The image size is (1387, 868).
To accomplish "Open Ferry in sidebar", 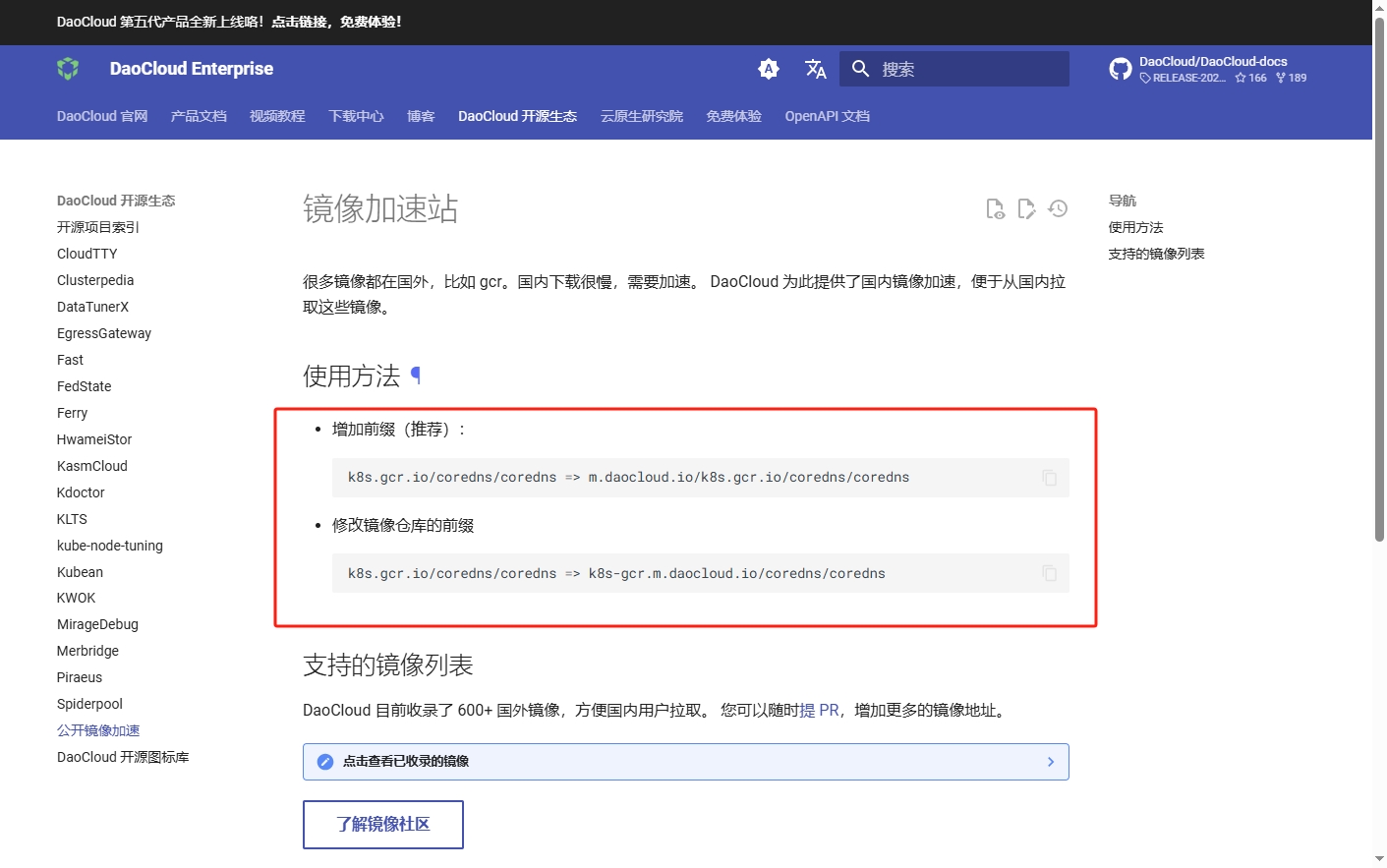I will click(x=72, y=413).
